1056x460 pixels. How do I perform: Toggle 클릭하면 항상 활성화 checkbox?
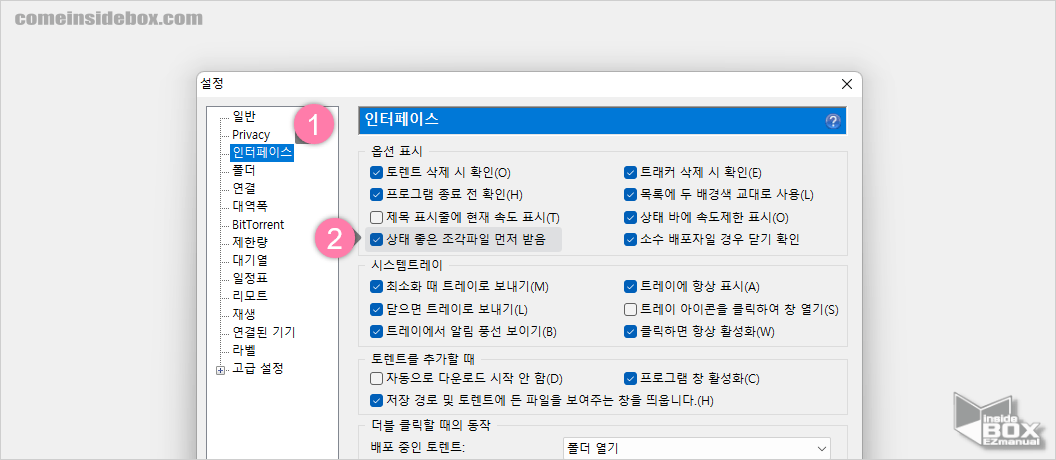click(630, 331)
